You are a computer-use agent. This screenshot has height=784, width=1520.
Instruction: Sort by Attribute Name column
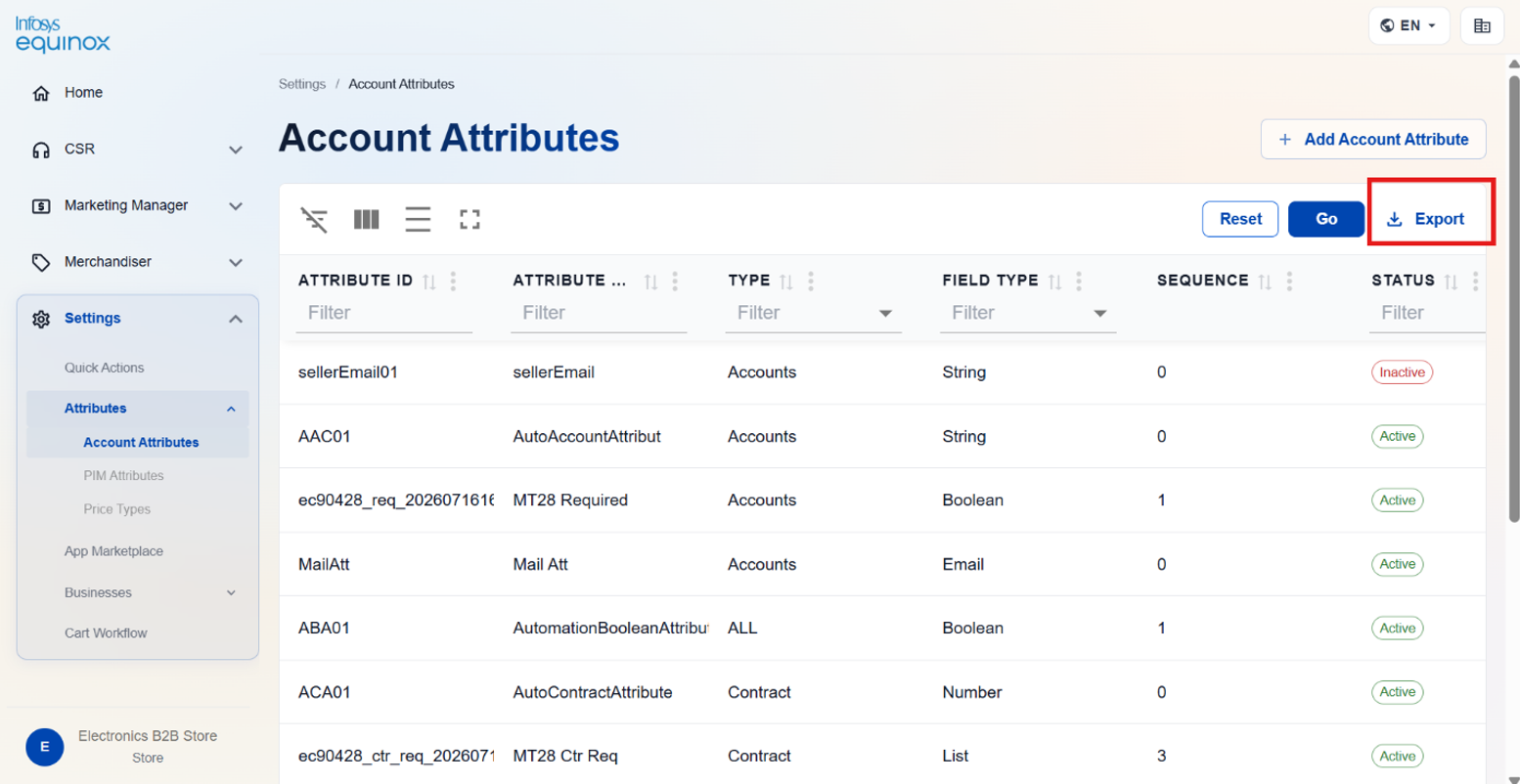click(x=650, y=282)
